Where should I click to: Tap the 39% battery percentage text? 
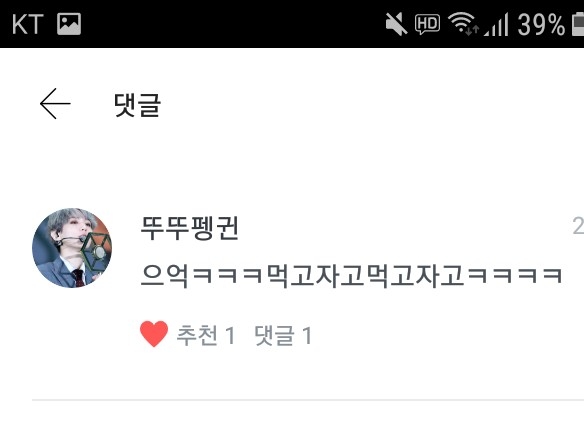(x=541, y=25)
